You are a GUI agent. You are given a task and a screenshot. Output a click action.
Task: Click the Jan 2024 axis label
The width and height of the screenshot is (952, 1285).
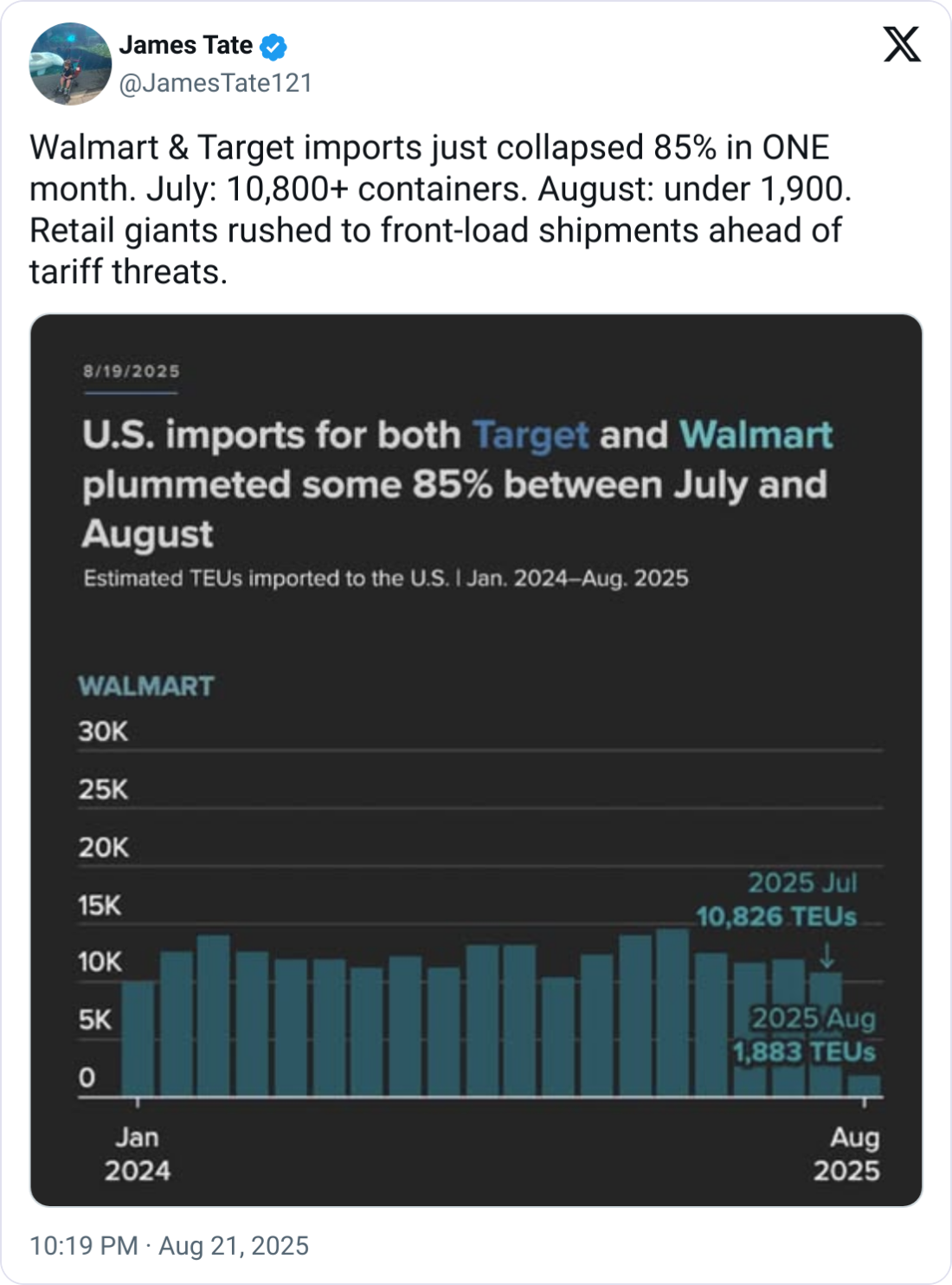coord(138,1153)
